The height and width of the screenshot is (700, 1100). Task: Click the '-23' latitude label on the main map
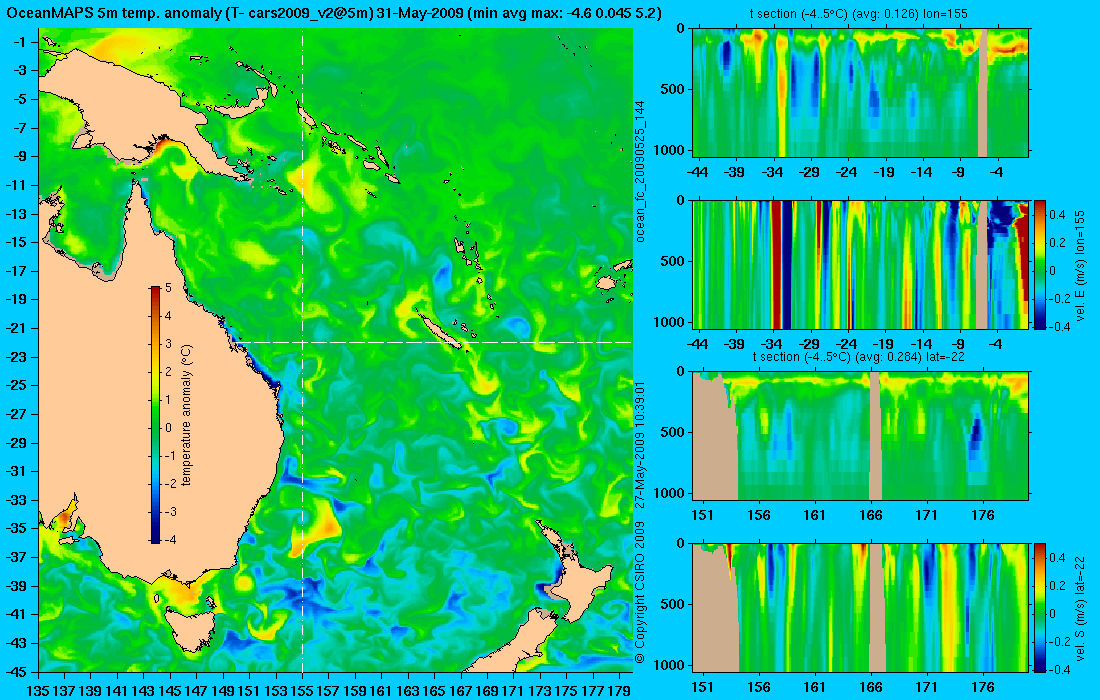[19, 357]
